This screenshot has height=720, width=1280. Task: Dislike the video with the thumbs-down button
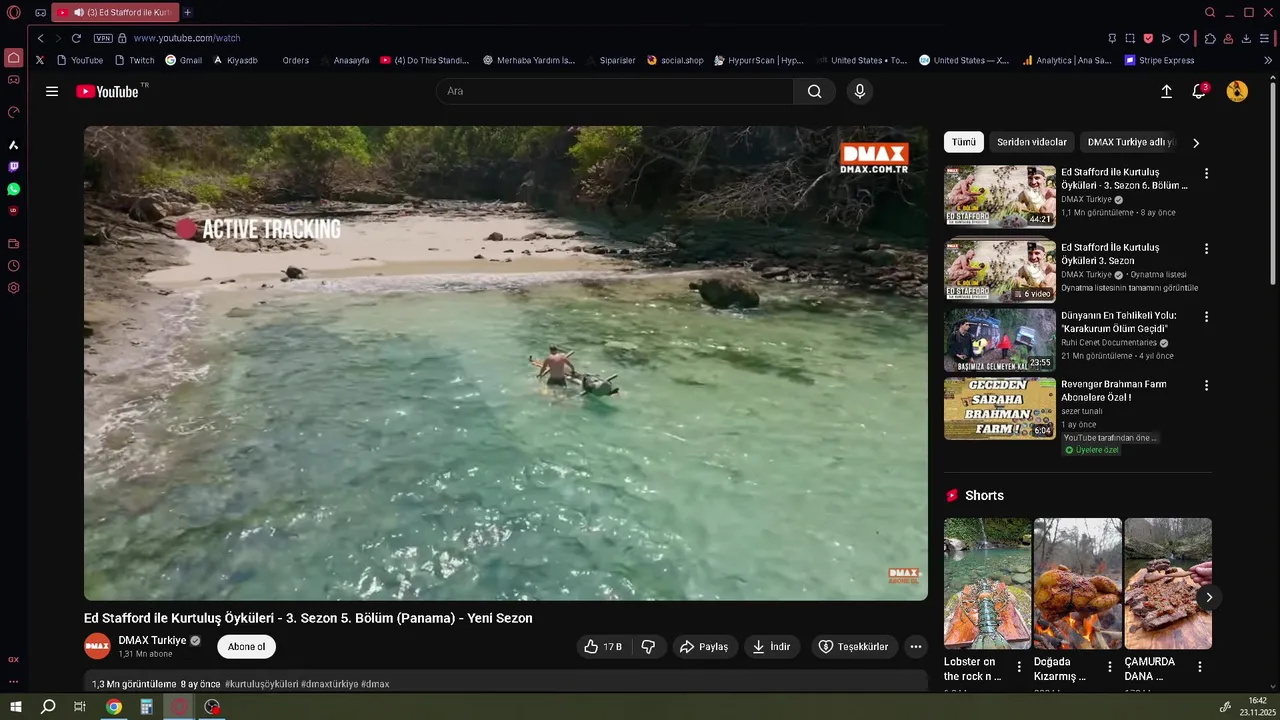pyautogui.click(x=648, y=647)
